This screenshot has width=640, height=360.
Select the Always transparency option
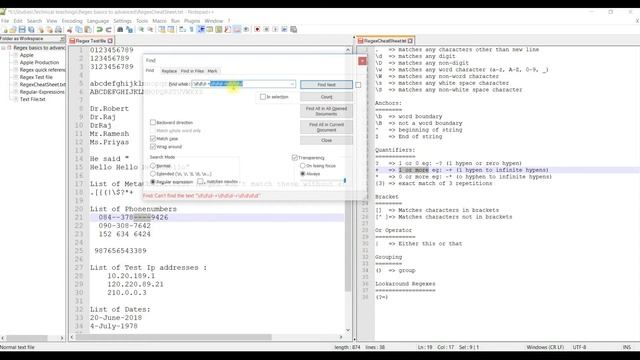click(302, 174)
